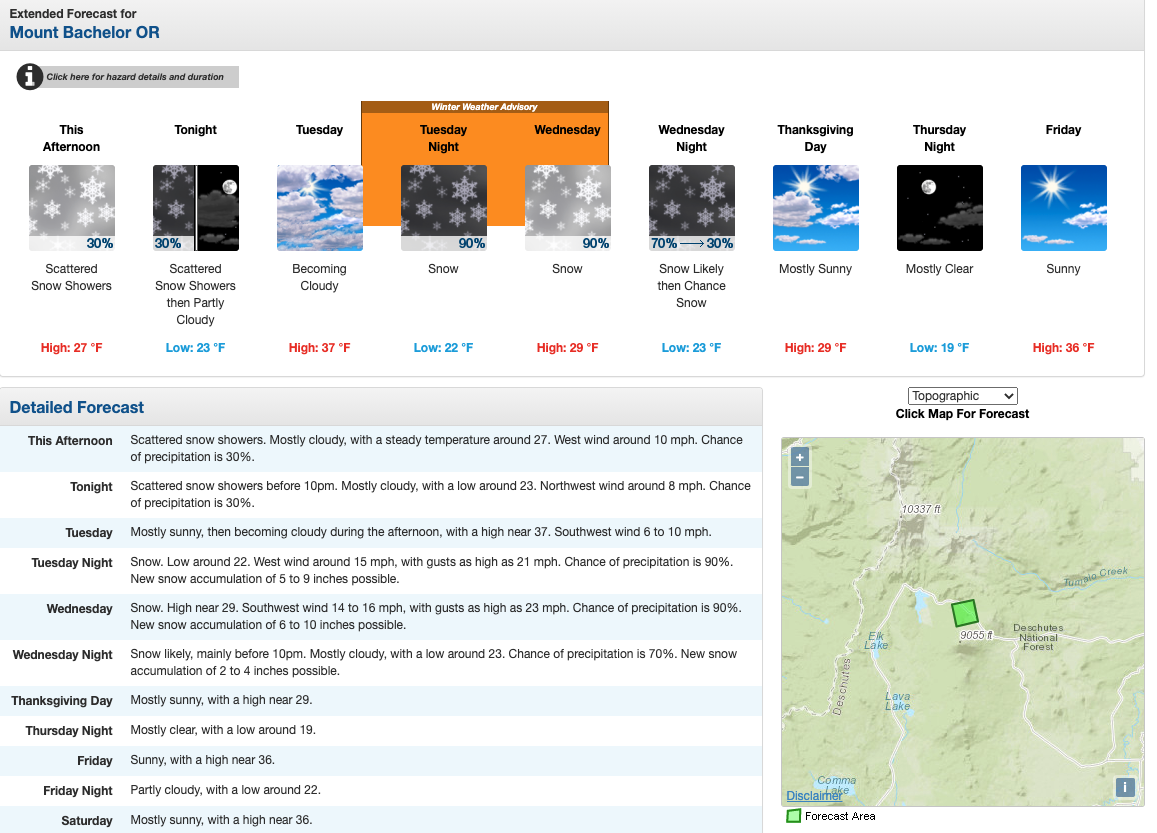Click Tuesday becoming cloudy weather icon

click(320, 208)
